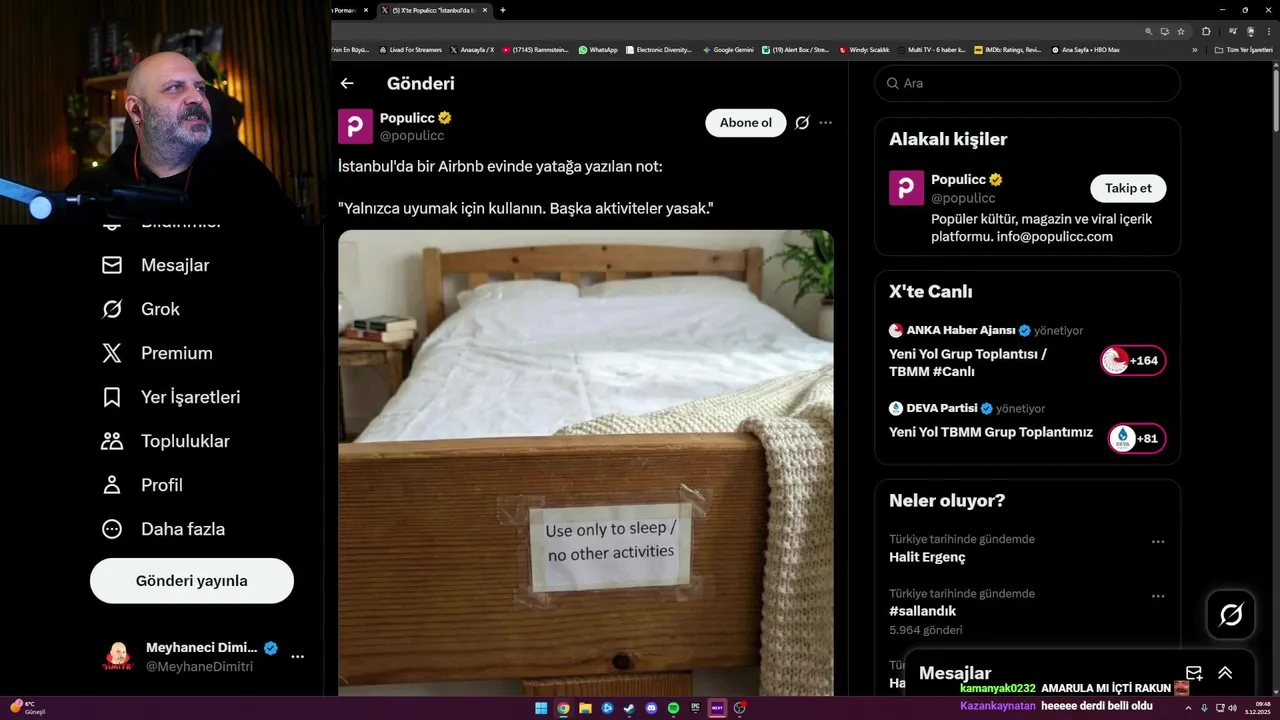The width and height of the screenshot is (1280, 720).
Task: Open the Yeni Yol Grup Toplantısı live broadcast
Action: click(x=968, y=362)
